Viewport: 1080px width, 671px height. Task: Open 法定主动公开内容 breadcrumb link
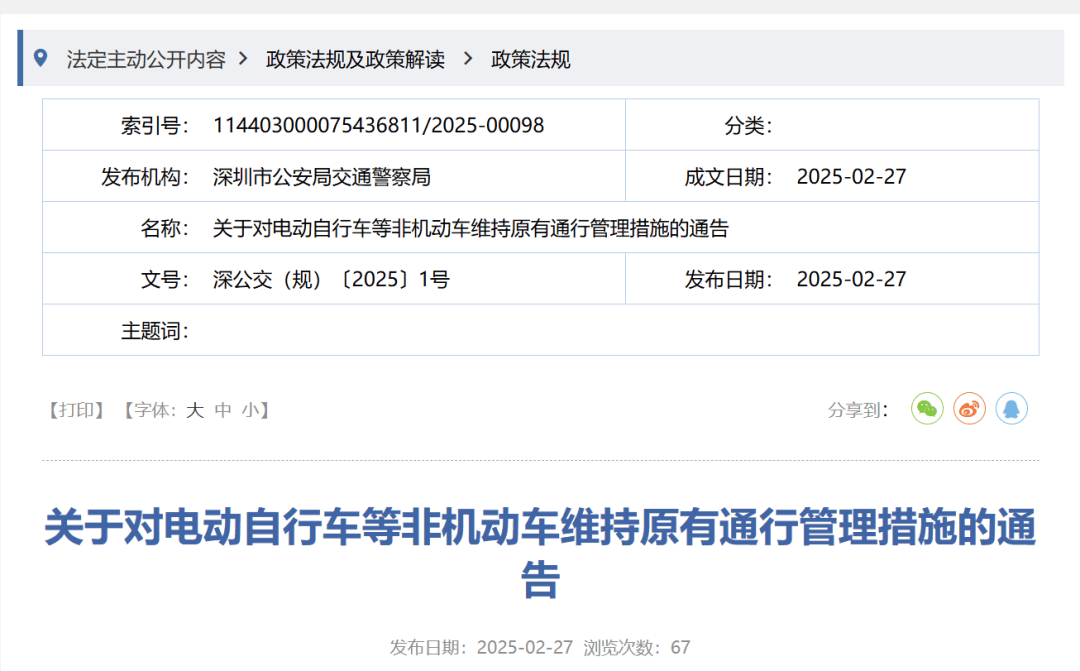point(146,60)
